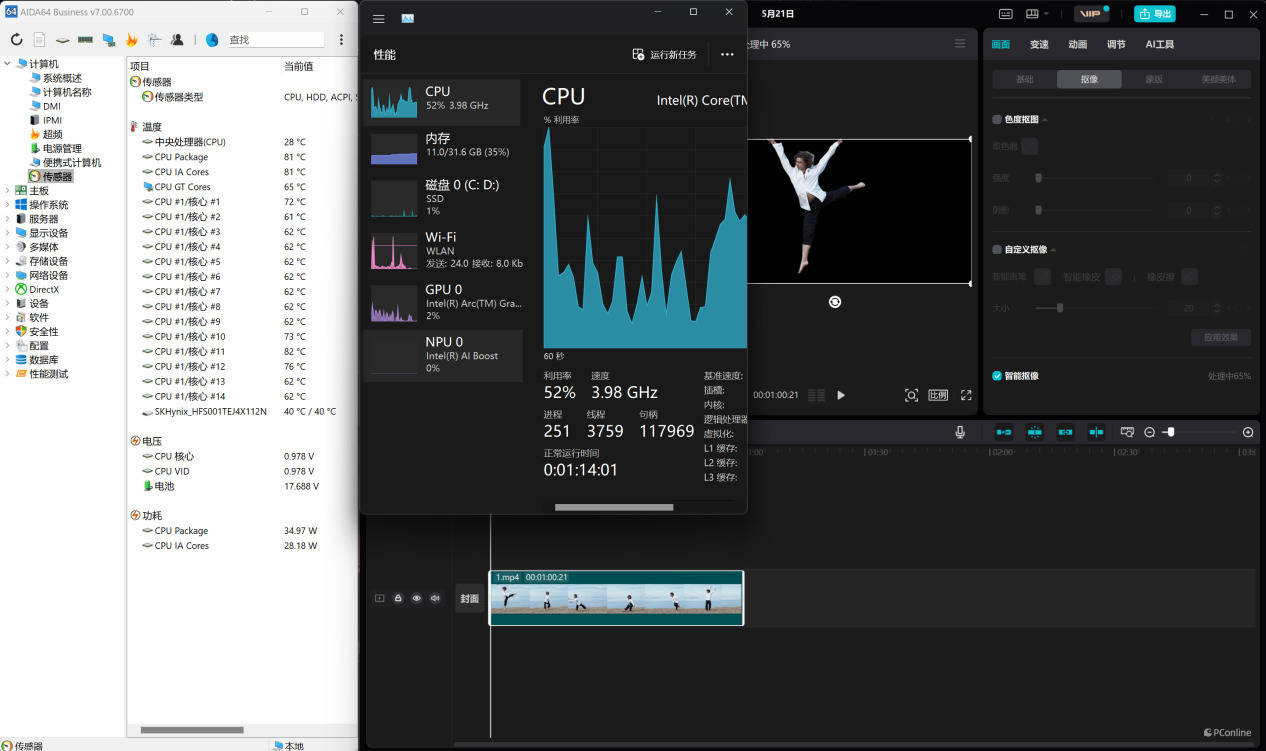Enter fullscreen preview mode
The image size is (1266, 751).
[966, 395]
